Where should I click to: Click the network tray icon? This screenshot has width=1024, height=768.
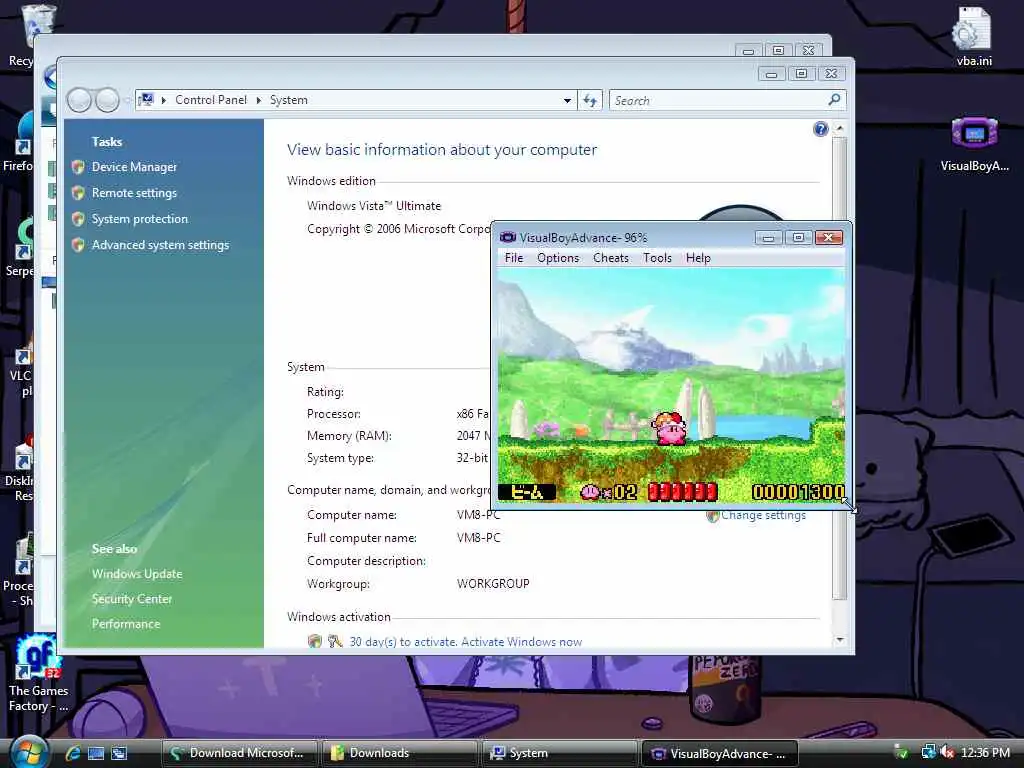(x=928, y=752)
